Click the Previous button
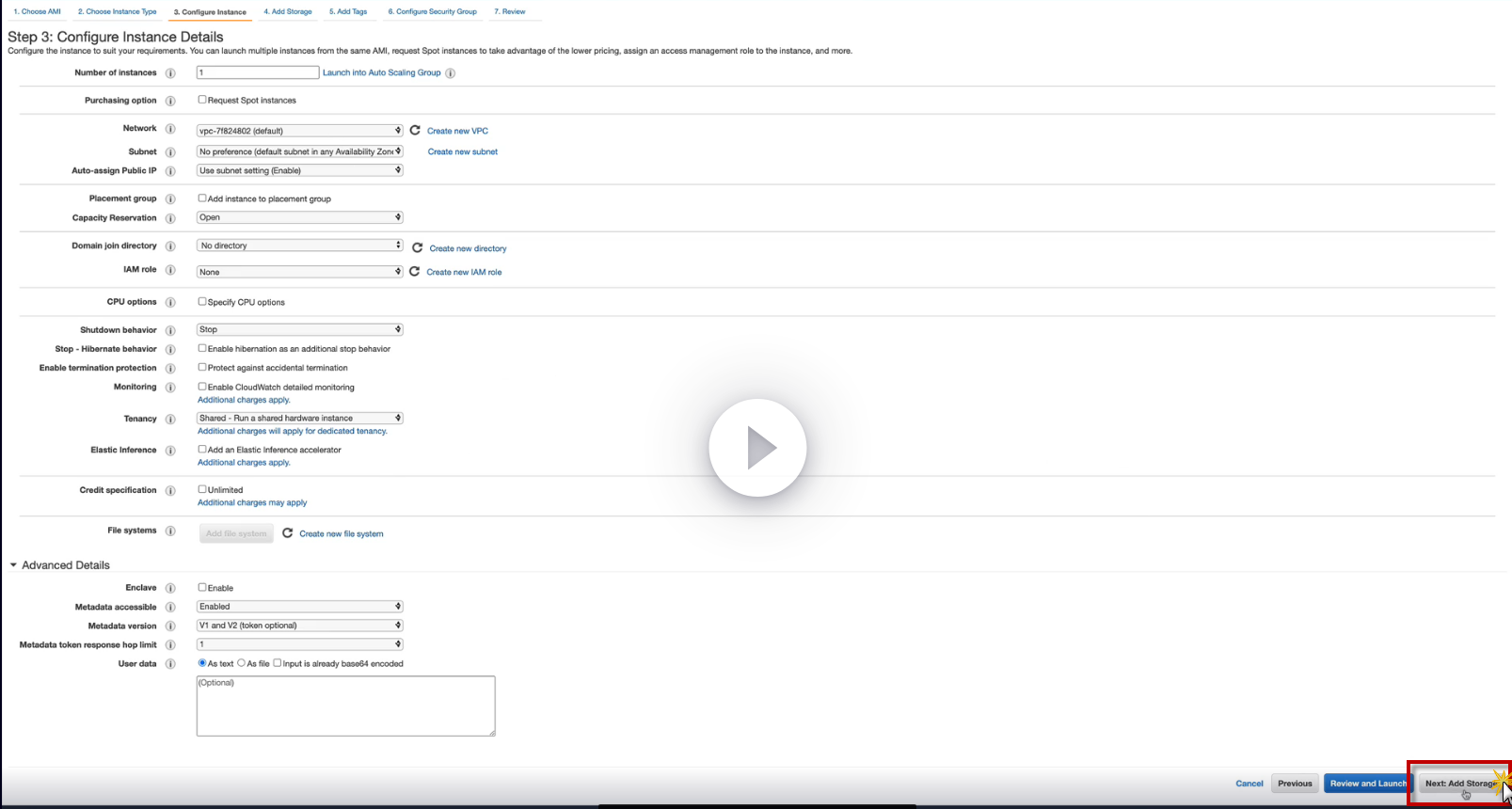Screen dimensions: 1512x809 (x=1295, y=784)
